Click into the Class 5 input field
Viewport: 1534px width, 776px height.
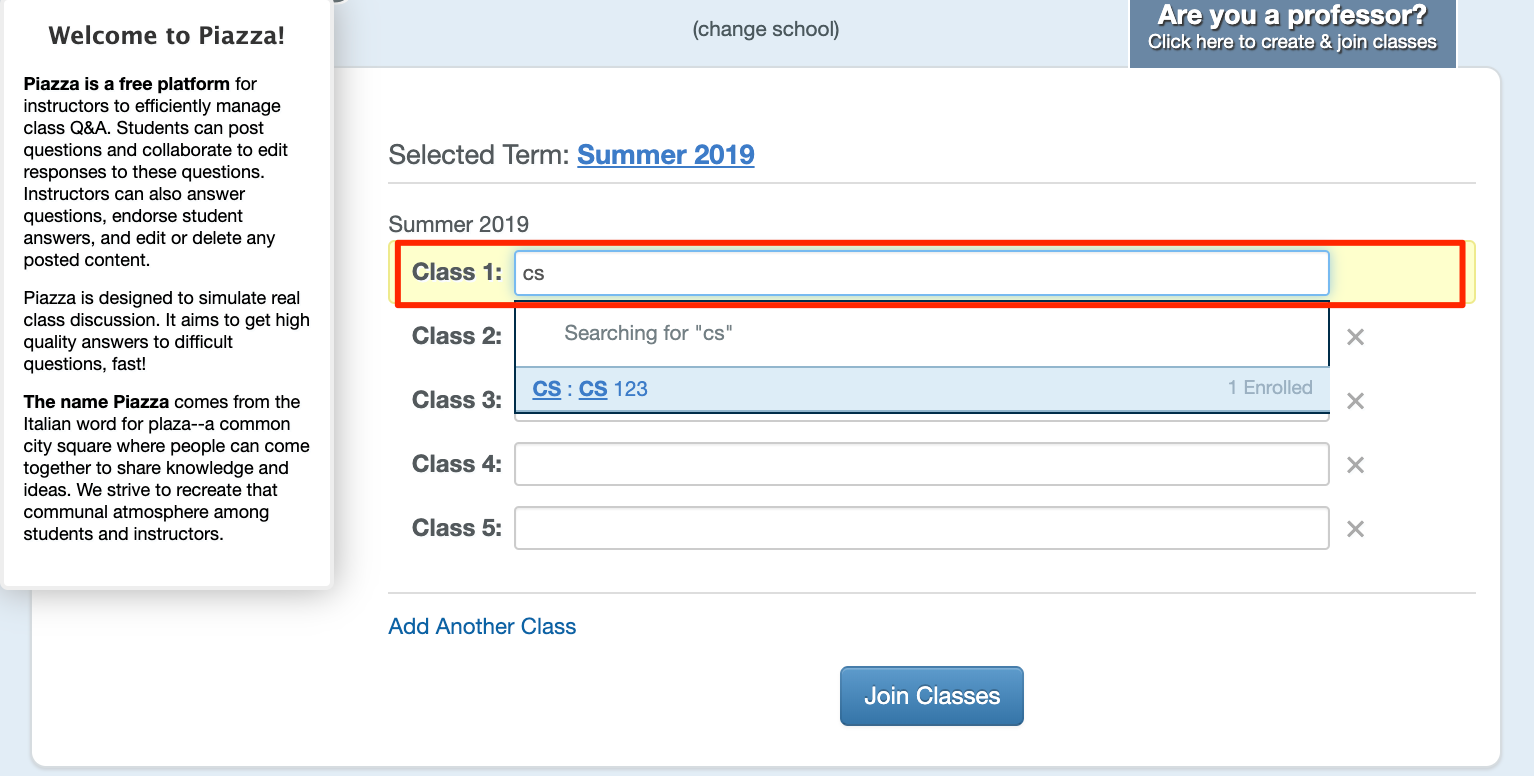(x=922, y=528)
